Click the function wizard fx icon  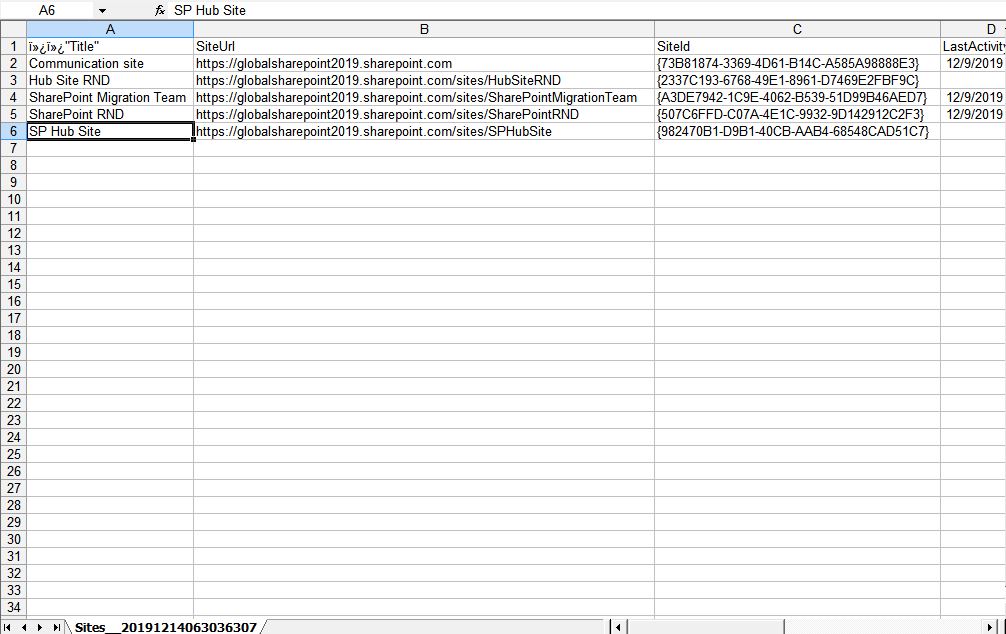tap(160, 10)
